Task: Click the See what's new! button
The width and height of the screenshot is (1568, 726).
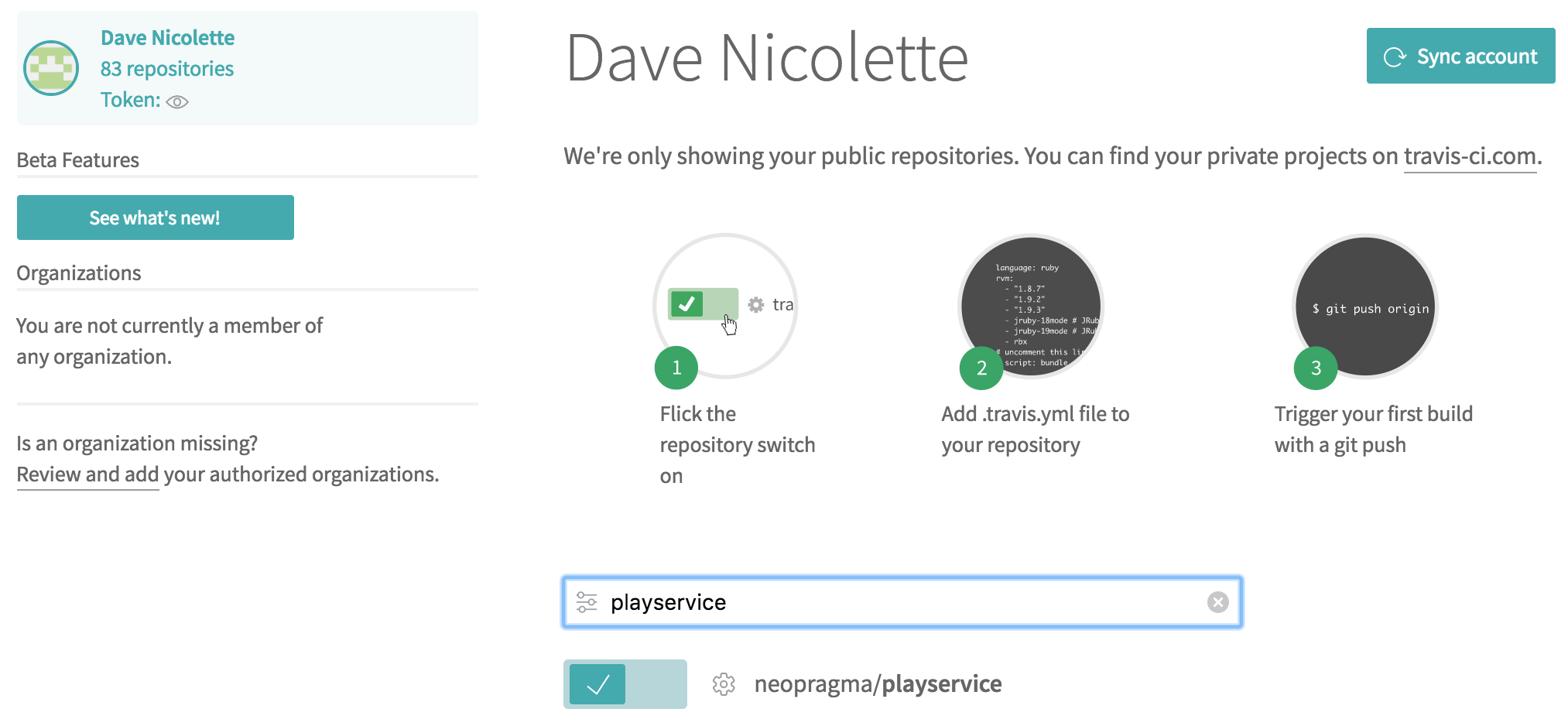Action: pyautogui.click(x=156, y=217)
